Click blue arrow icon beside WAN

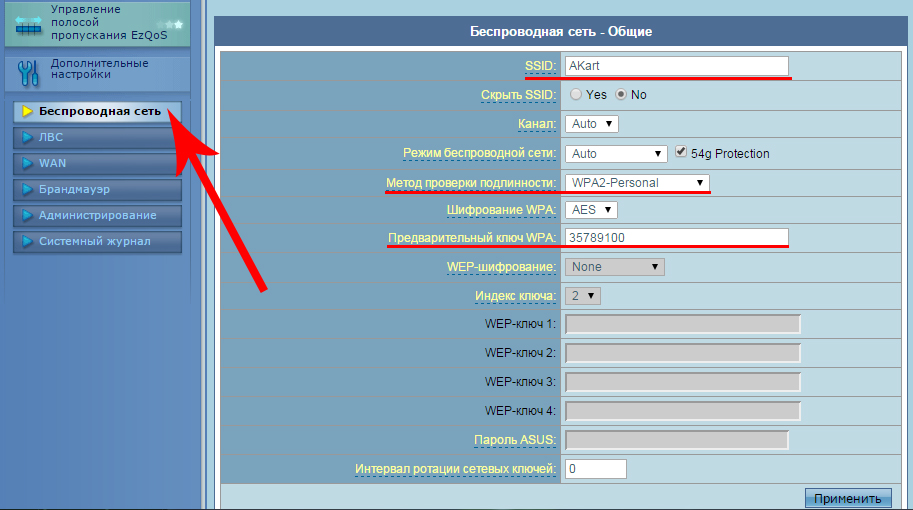click(27, 163)
